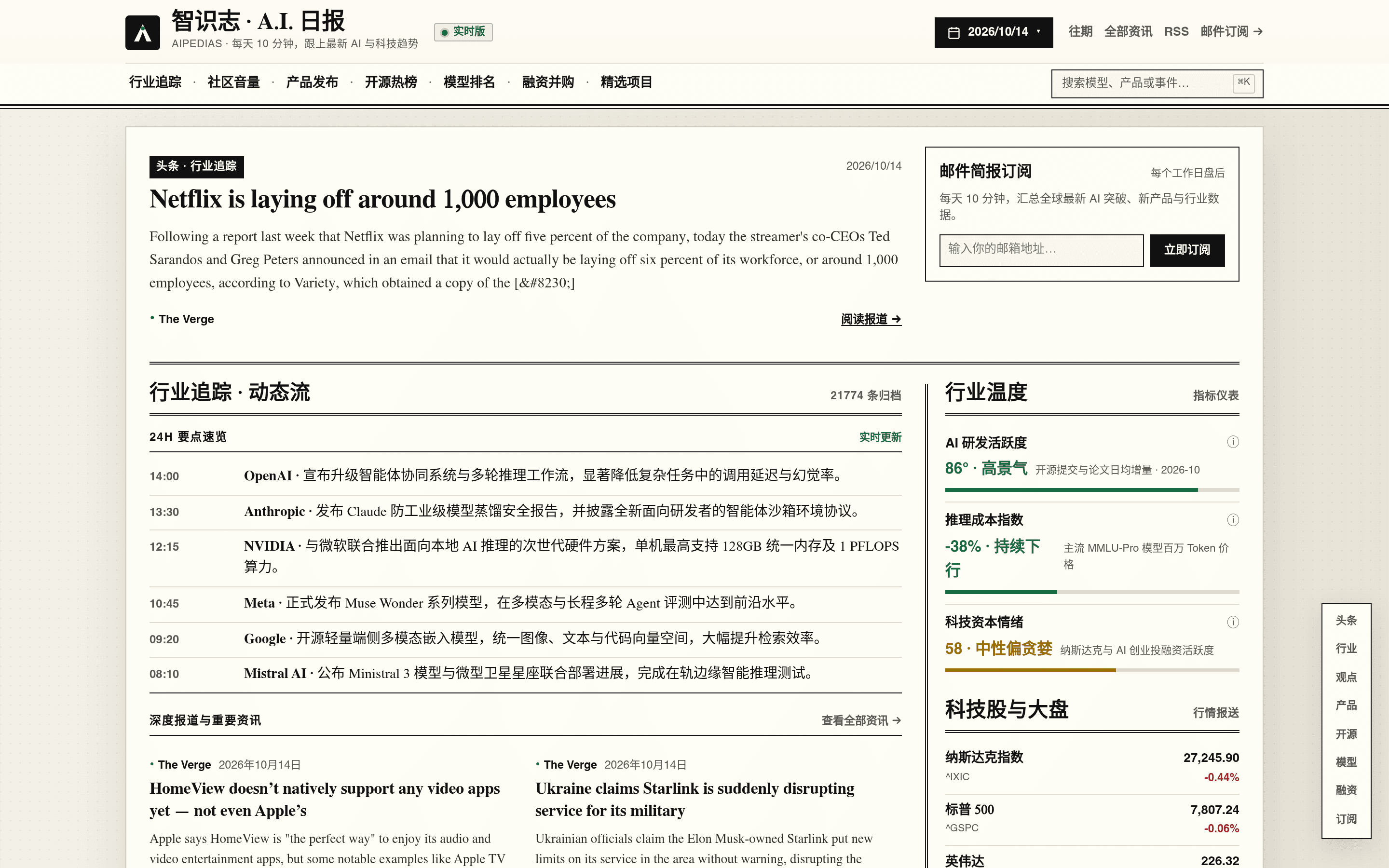Jump to 订阅 in side navigation
Screen dimensions: 1389x868
pos(1346,819)
